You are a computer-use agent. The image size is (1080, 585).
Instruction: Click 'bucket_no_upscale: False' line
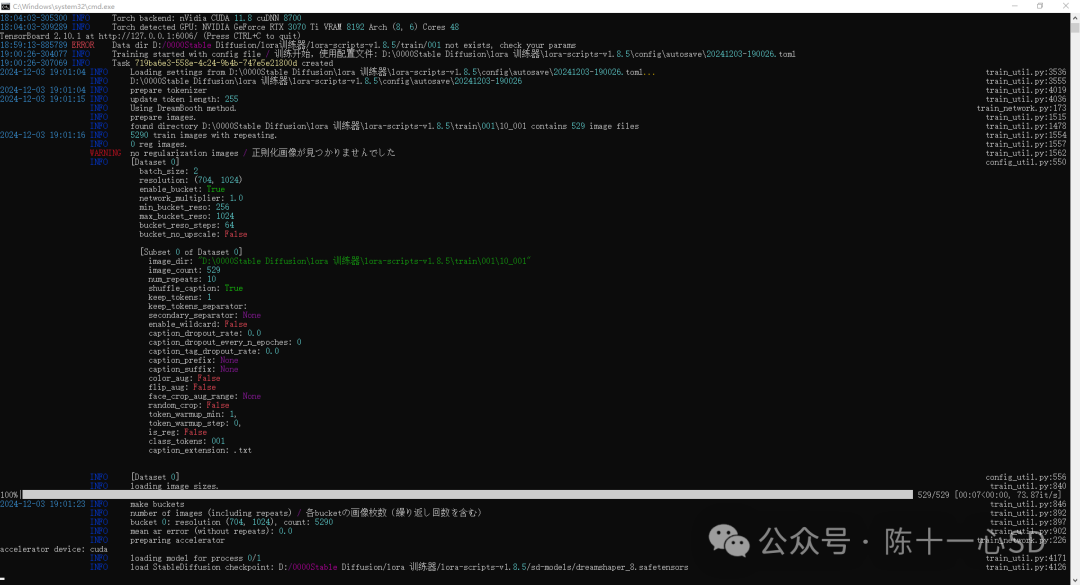pos(193,234)
